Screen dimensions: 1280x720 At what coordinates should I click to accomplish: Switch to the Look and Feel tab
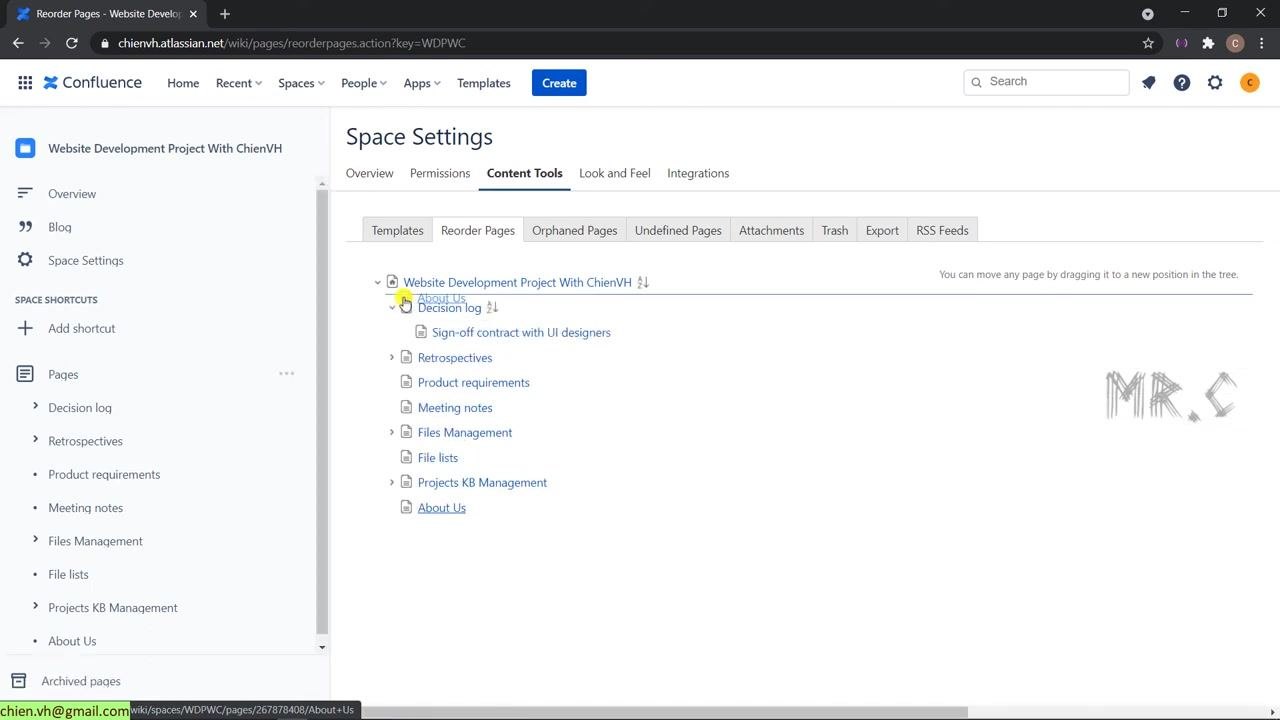point(615,173)
